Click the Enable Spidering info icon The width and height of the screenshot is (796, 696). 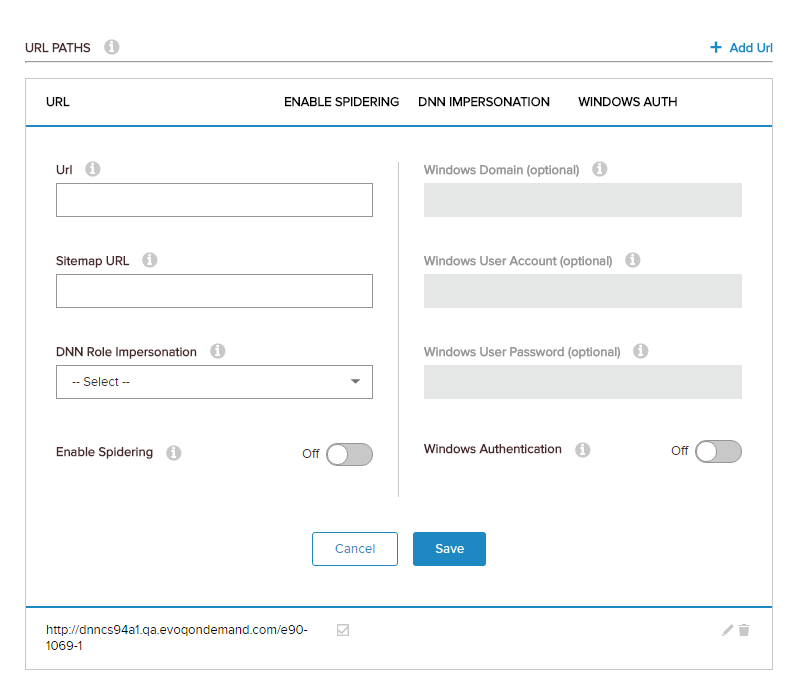pos(174,452)
